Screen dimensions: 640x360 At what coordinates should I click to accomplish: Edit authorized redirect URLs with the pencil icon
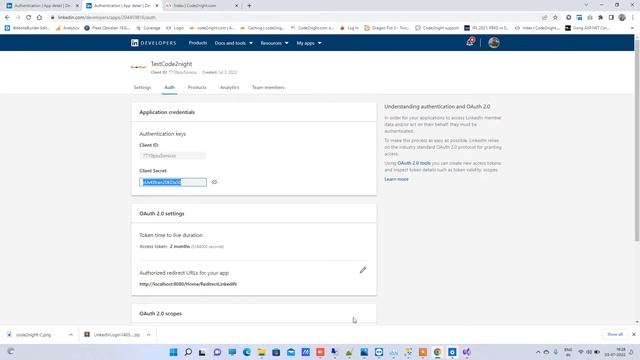[363, 270]
